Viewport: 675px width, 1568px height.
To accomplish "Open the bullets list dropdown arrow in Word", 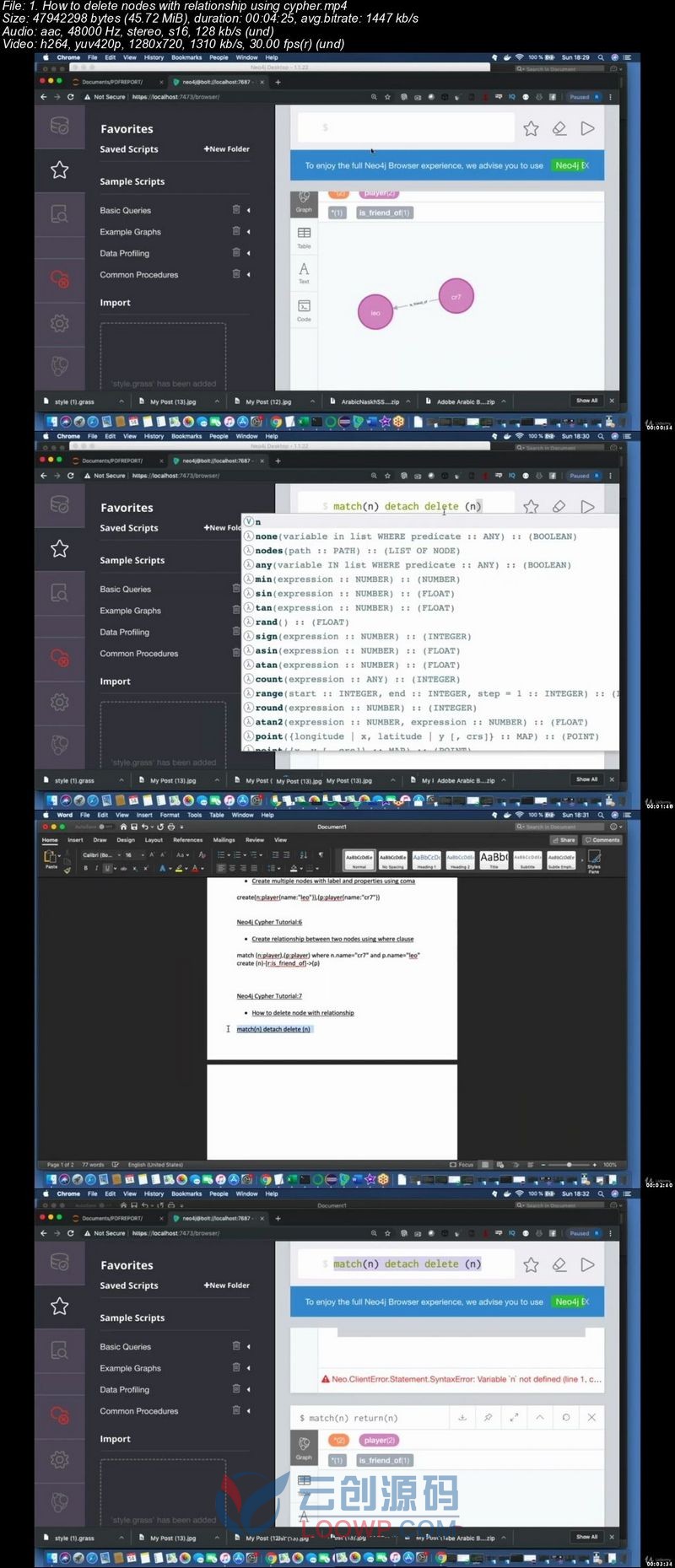I will [x=227, y=854].
